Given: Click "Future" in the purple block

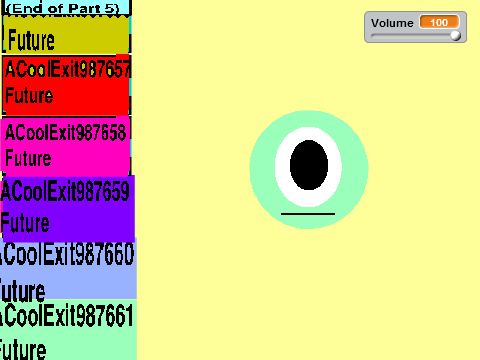Looking at the screenshot, I should (x=25, y=223).
